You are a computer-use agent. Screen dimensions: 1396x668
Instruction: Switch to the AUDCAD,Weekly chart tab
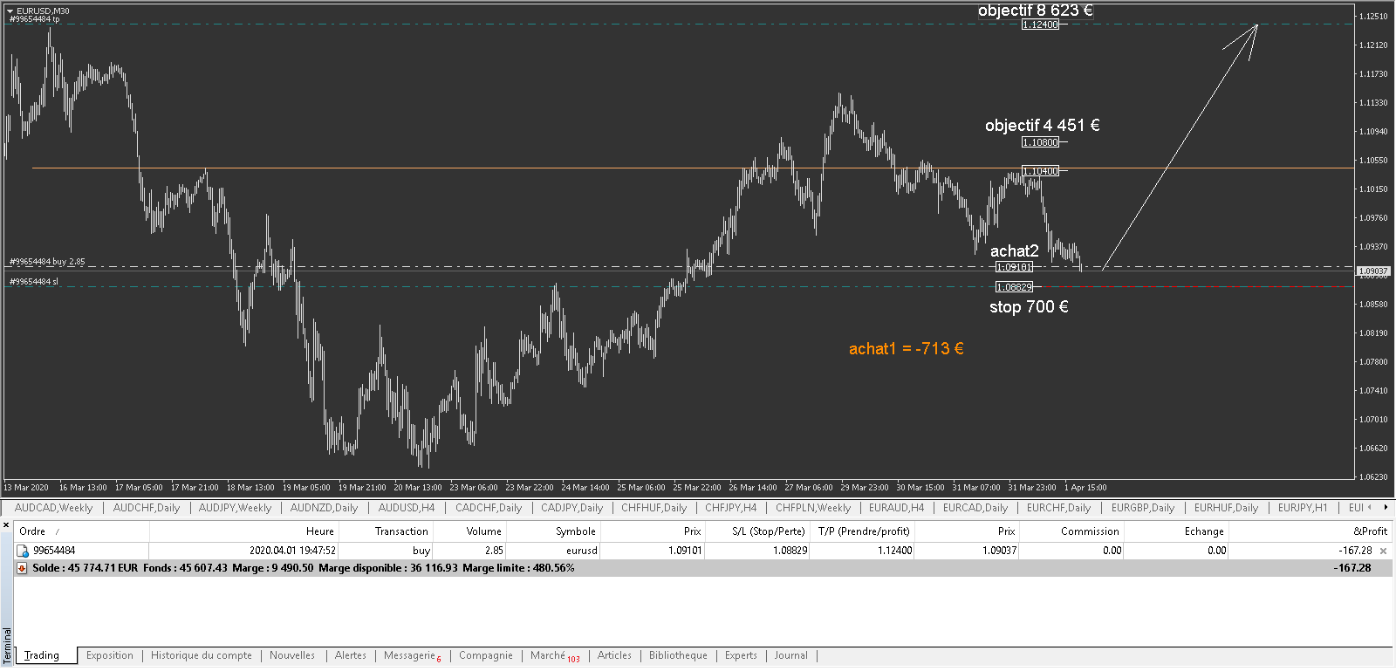point(54,508)
